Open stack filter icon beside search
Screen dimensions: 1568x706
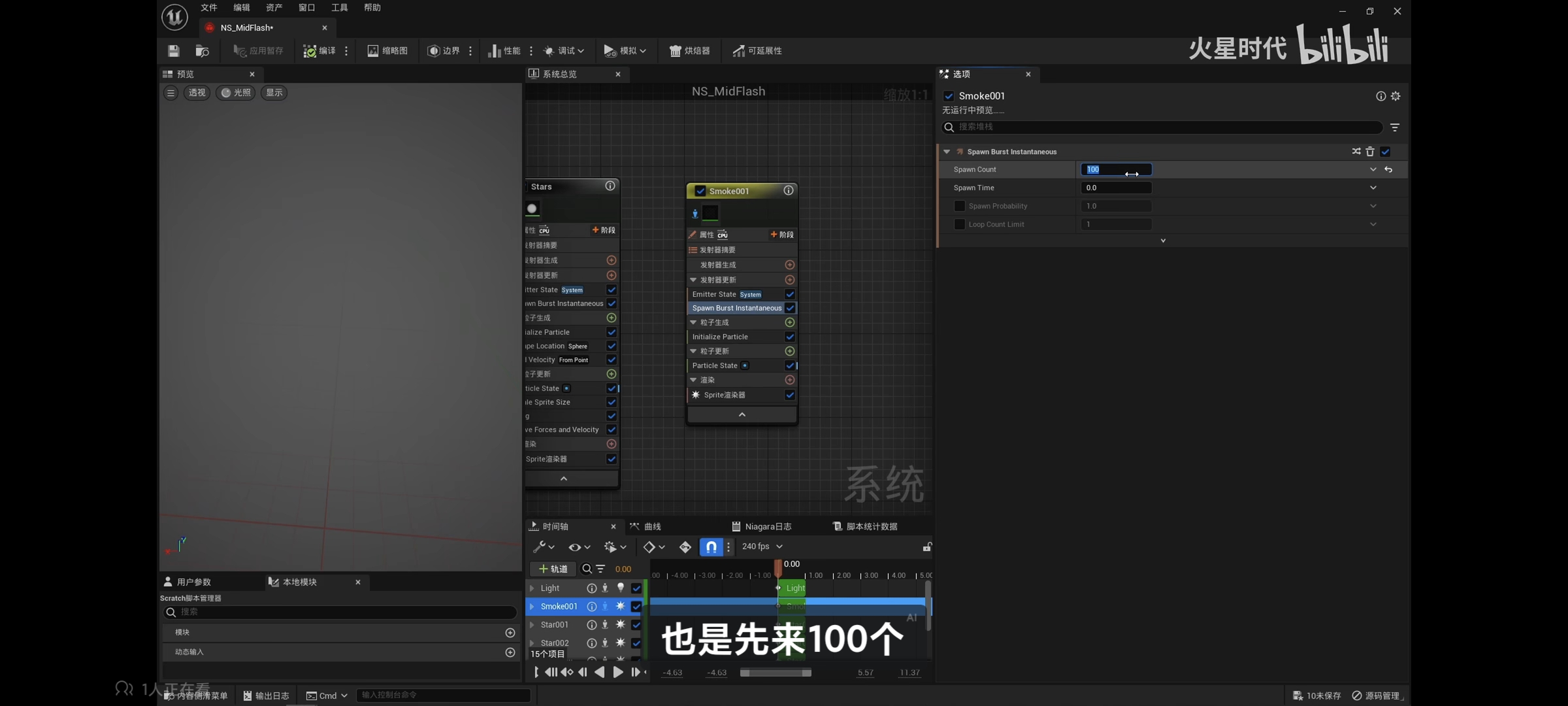click(x=1395, y=127)
